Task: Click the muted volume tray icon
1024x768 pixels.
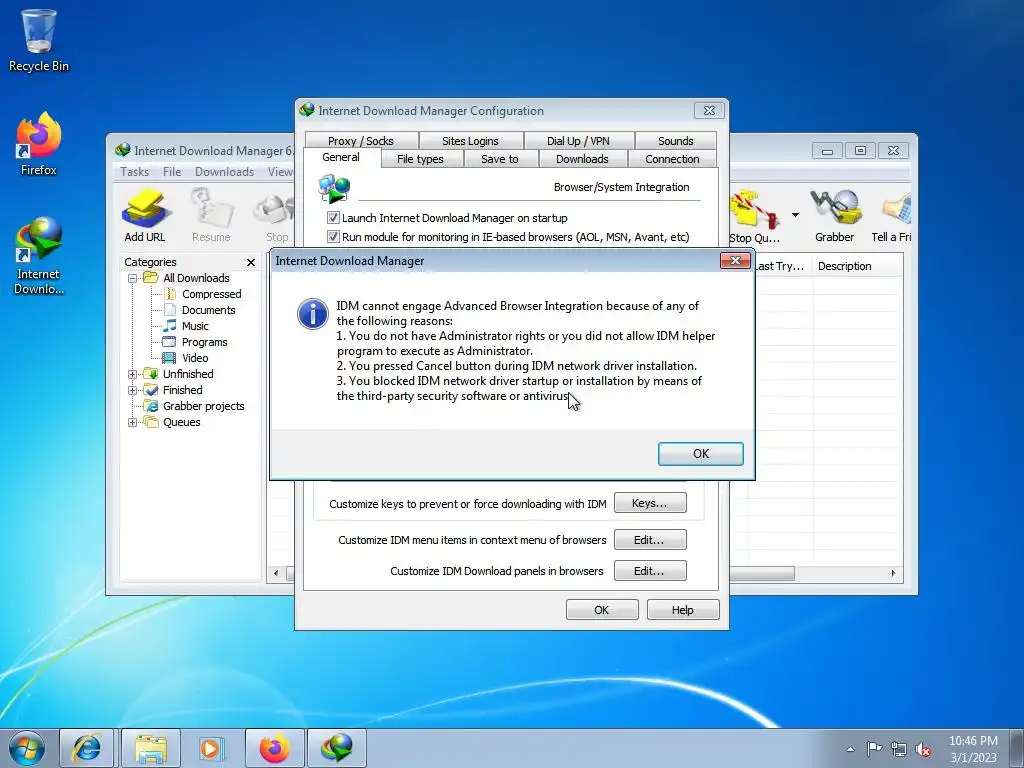Action: 923,749
